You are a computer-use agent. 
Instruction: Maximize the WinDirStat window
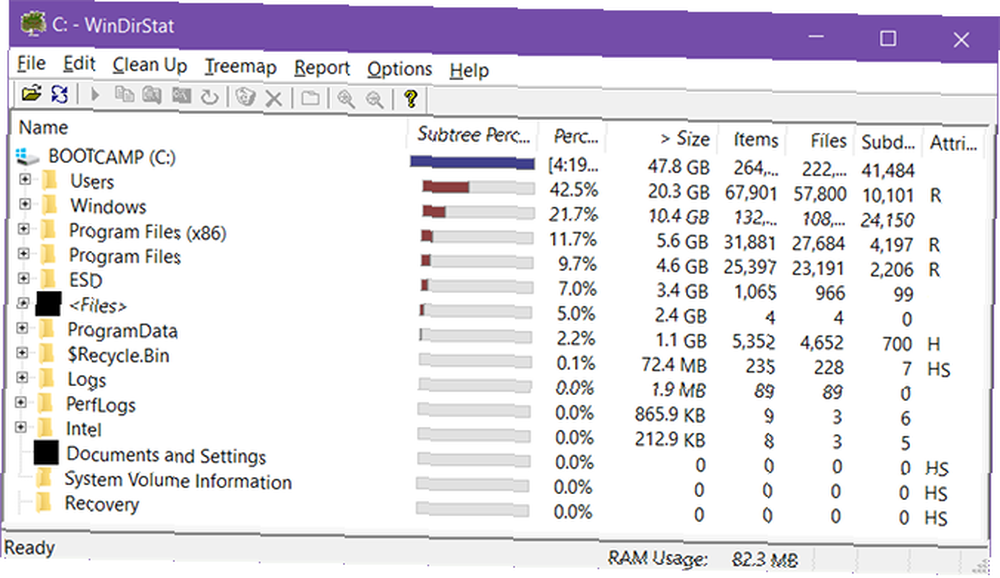pyautogui.click(x=888, y=38)
